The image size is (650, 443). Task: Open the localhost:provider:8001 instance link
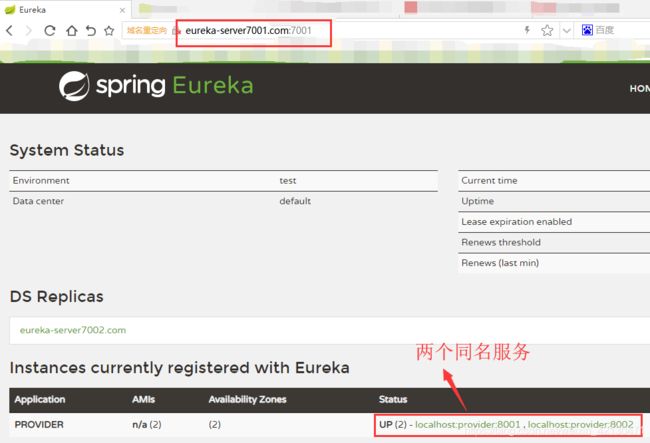468,424
